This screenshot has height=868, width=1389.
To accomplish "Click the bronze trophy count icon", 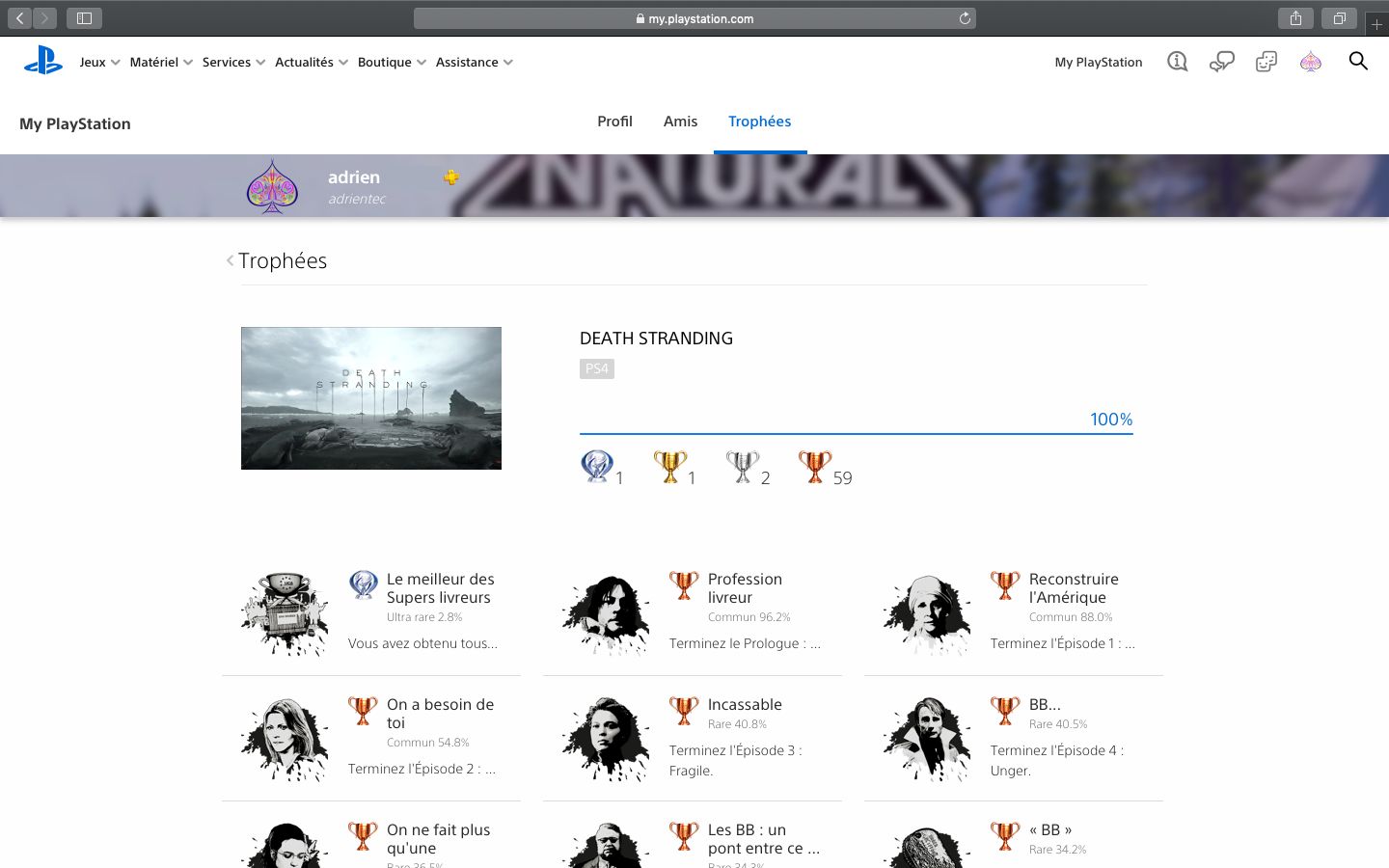I will pos(815,467).
